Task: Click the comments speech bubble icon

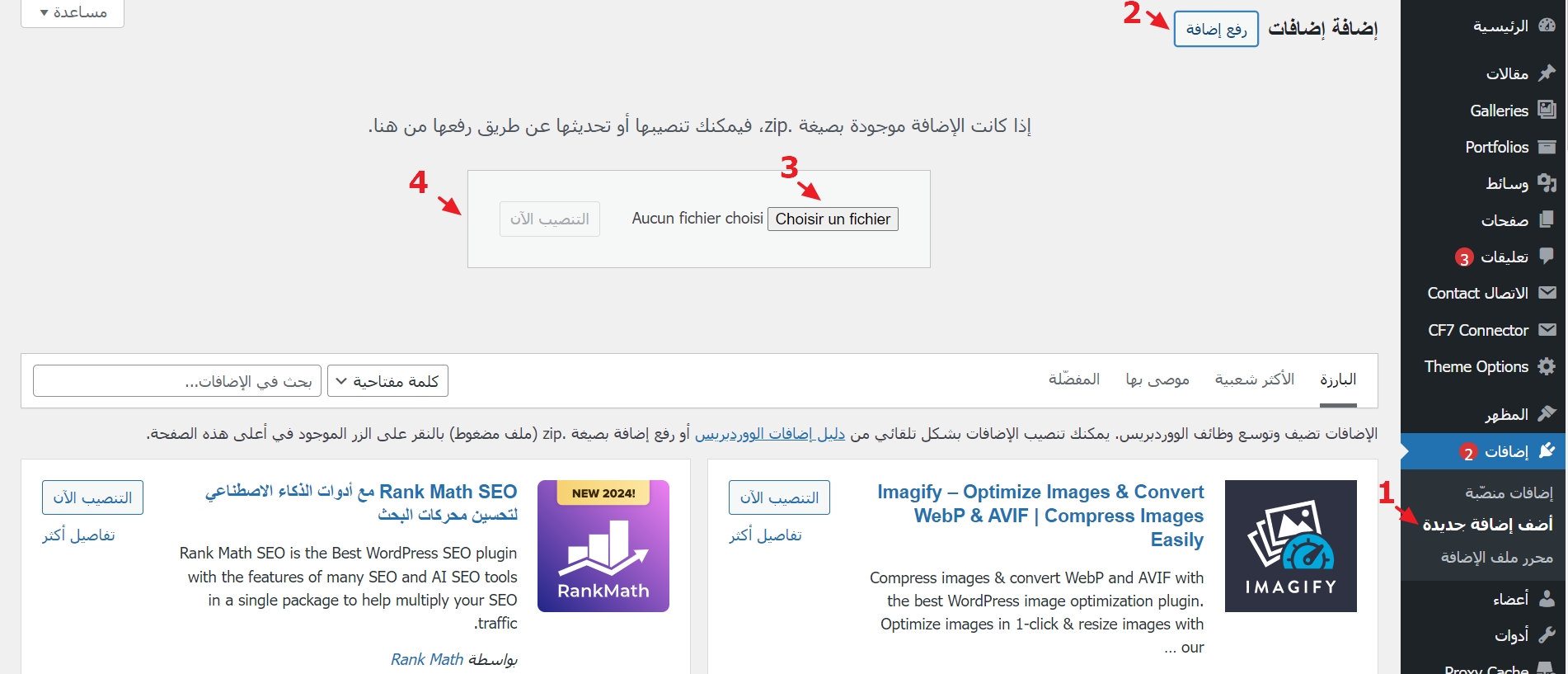Action: point(1547,257)
